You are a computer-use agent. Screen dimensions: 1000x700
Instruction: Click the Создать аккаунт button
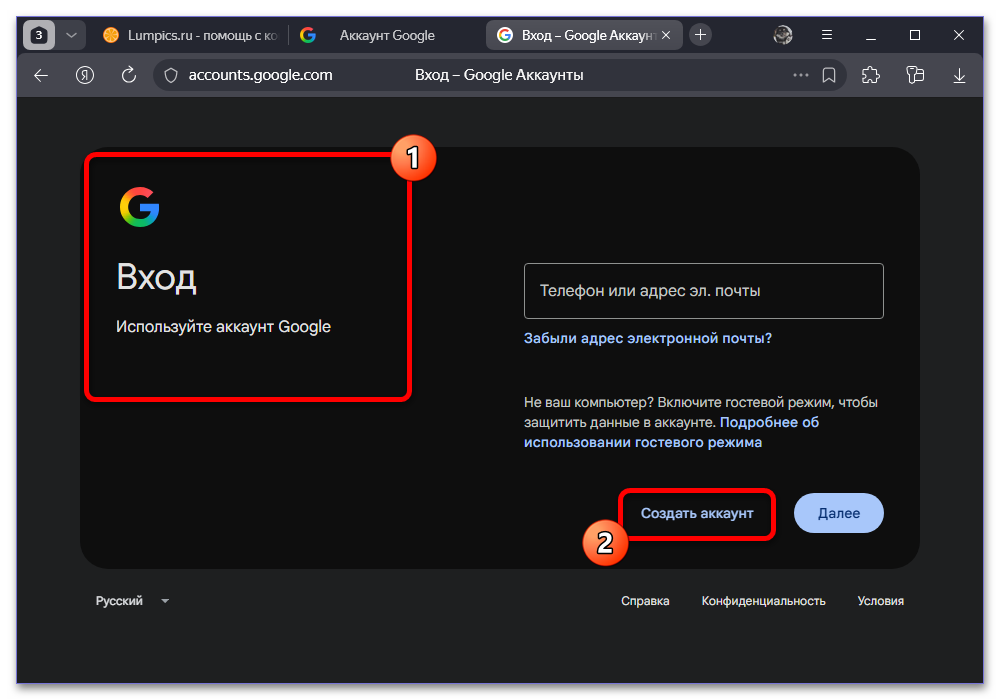[x=697, y=513]
